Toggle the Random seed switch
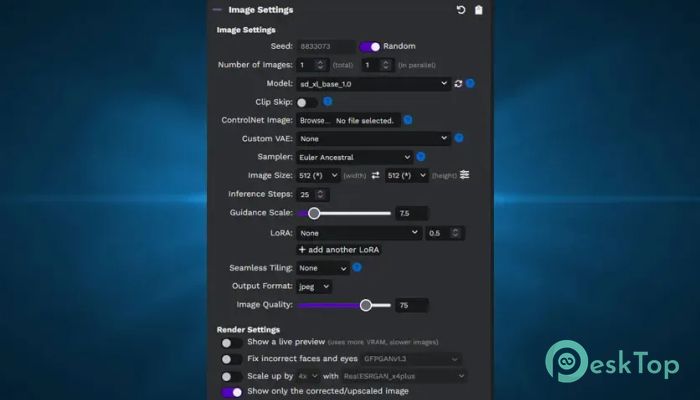This screenshot has height=400, width=700. (x=370, y=46)
